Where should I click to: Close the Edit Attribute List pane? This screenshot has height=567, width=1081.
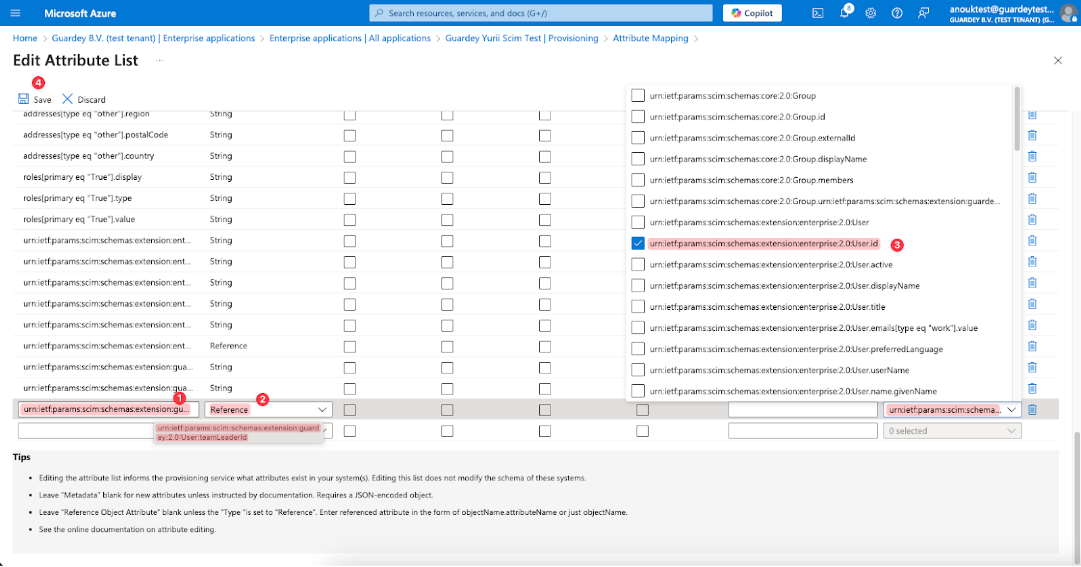(x=1058, y=61)
